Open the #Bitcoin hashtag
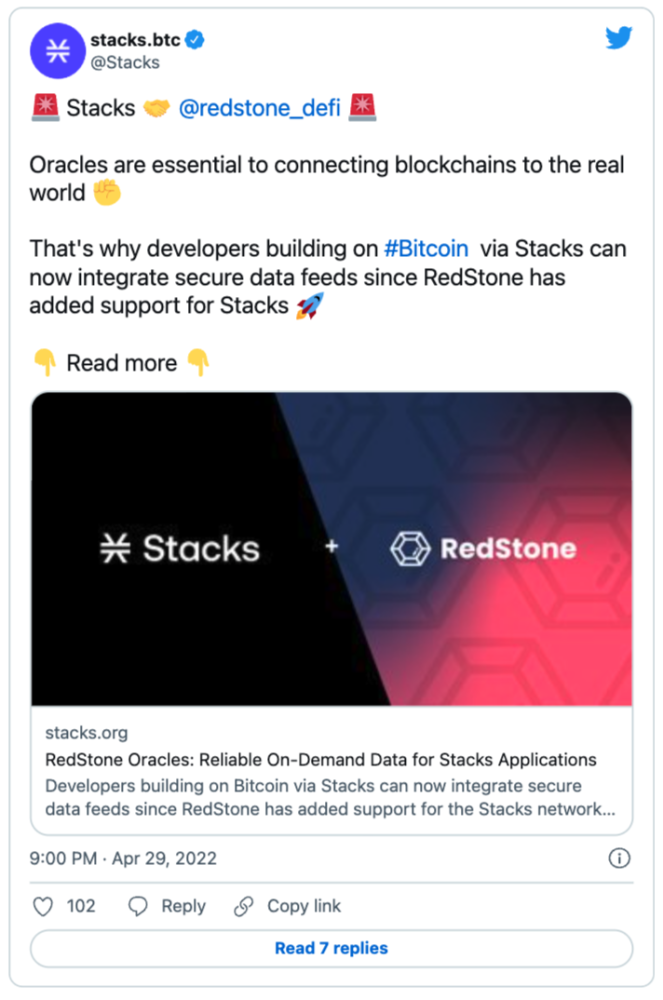Viewport: 663px width, 1000px height. [x=426, y=248]
